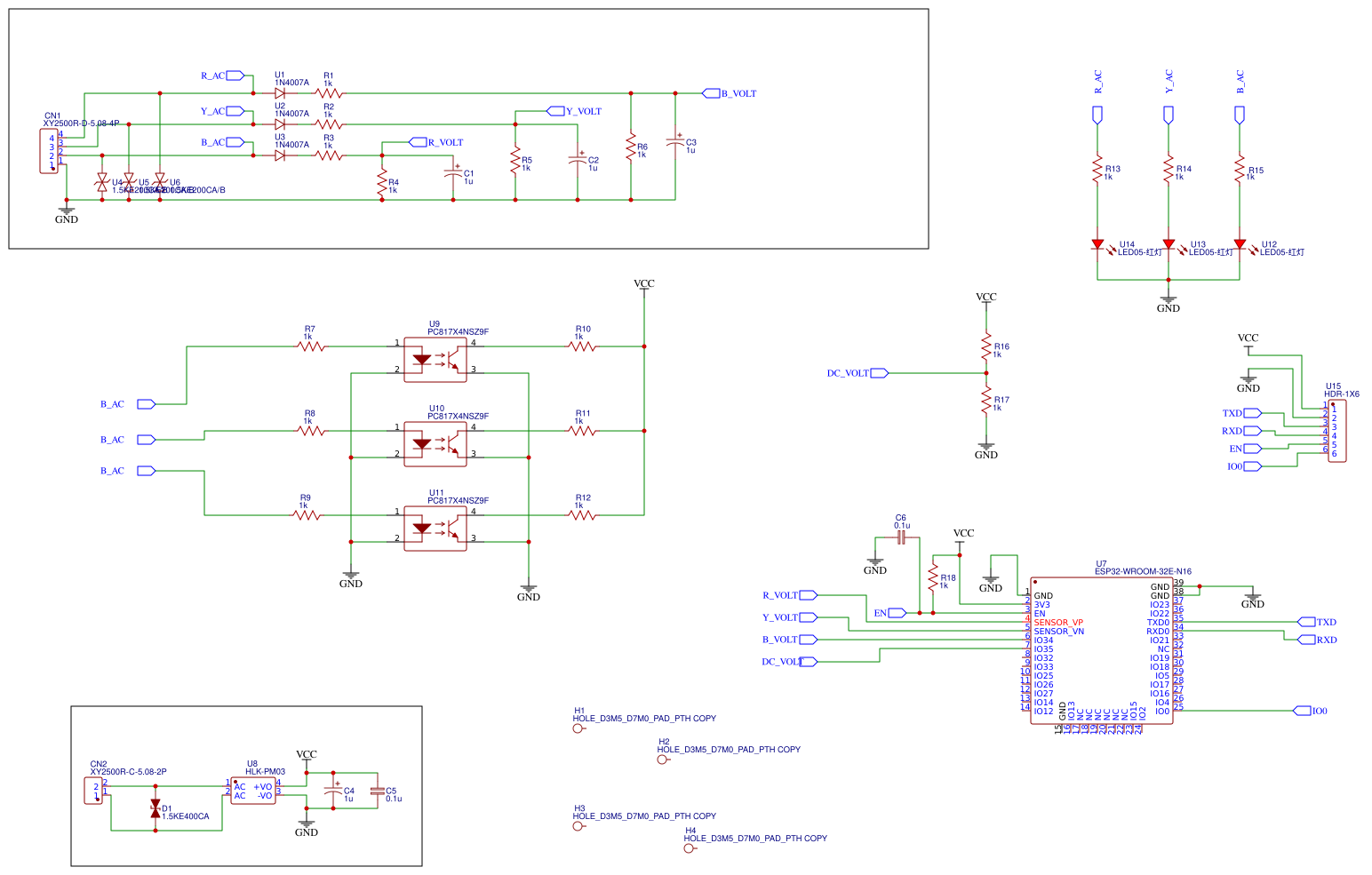Select the CN1 four-pin connector symbol
The image size is (1372, 875).
tap(49, 151)
